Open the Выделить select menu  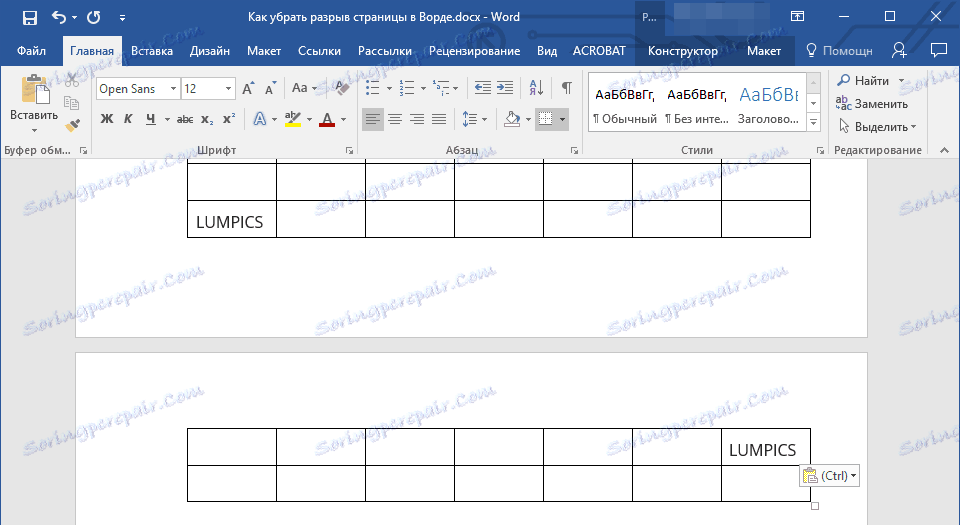coord(877,127)
